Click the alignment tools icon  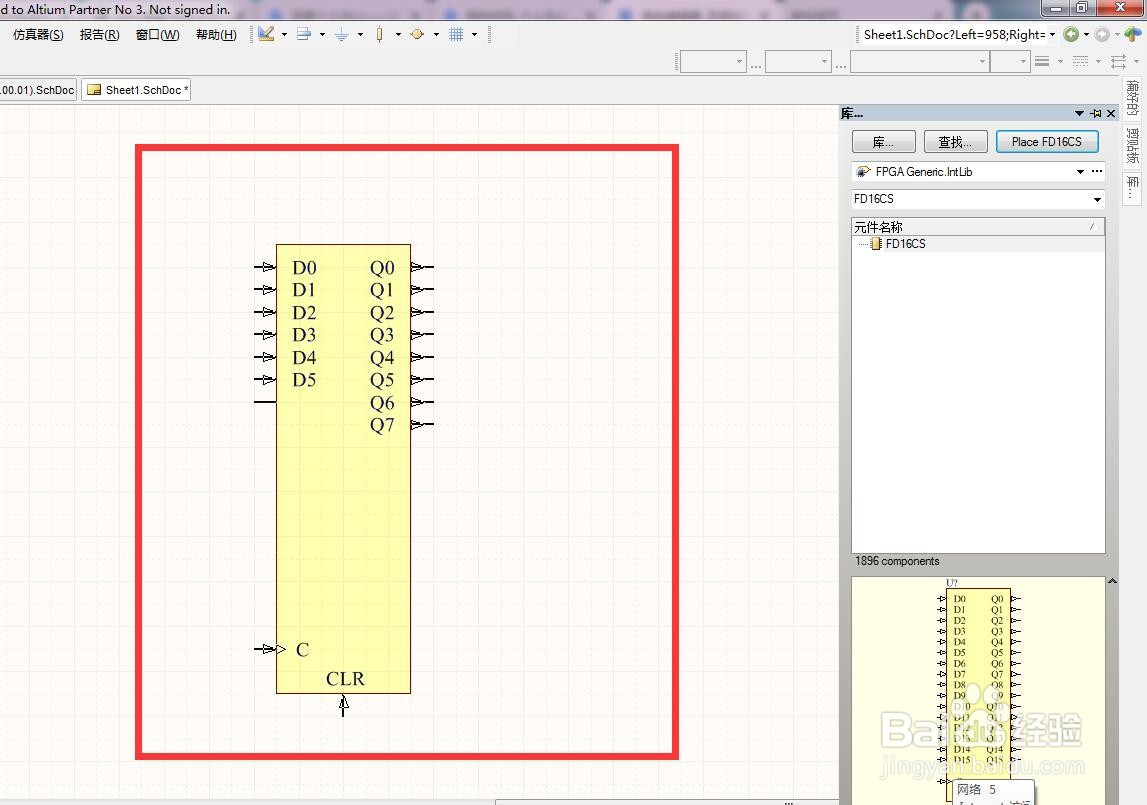304,34
